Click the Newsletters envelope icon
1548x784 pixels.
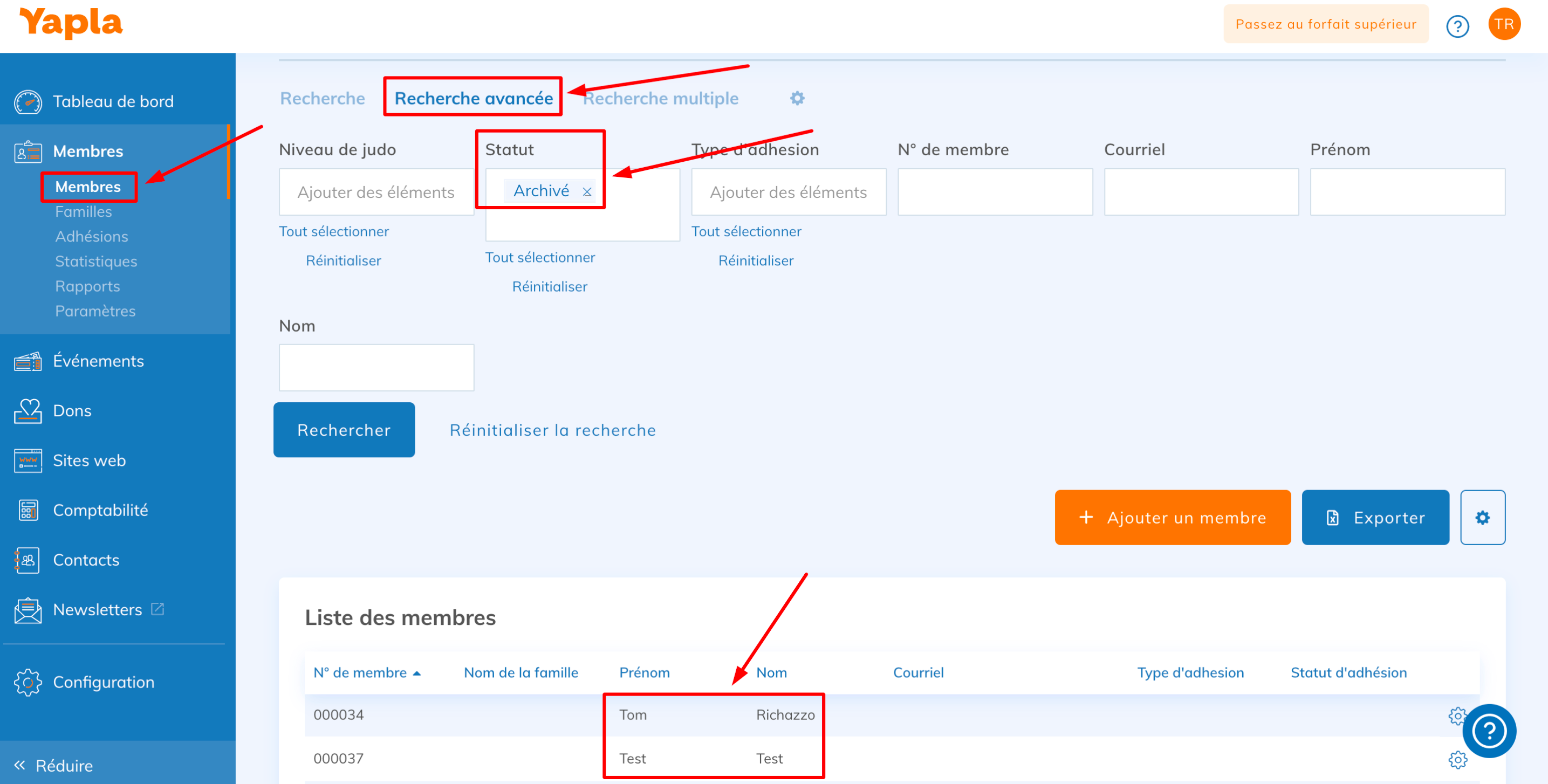pos(28,610)
